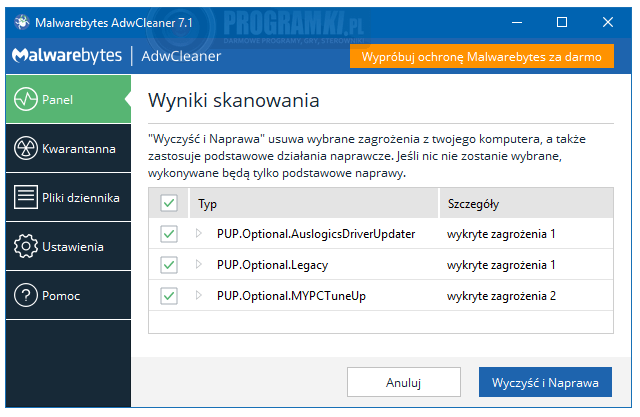Open the Pomoc help section

pos(68,295)
